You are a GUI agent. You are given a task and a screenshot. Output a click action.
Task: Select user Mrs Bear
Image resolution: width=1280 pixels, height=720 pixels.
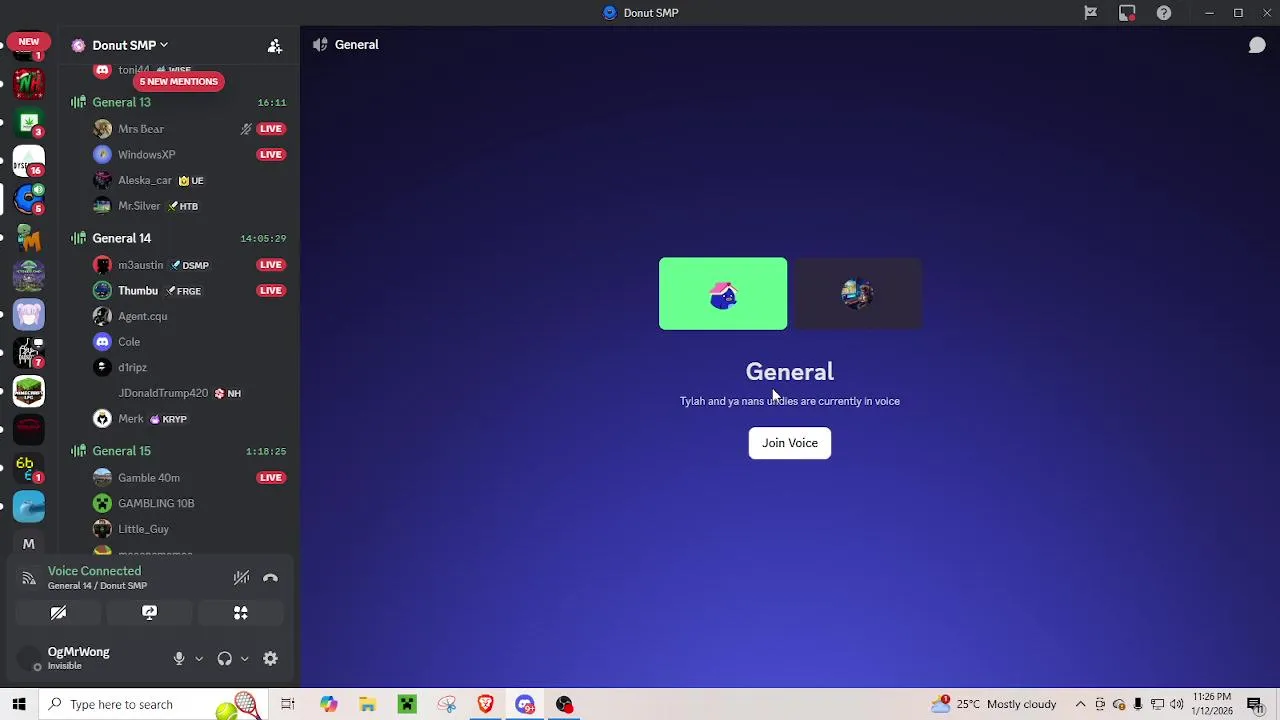(140, 129)
